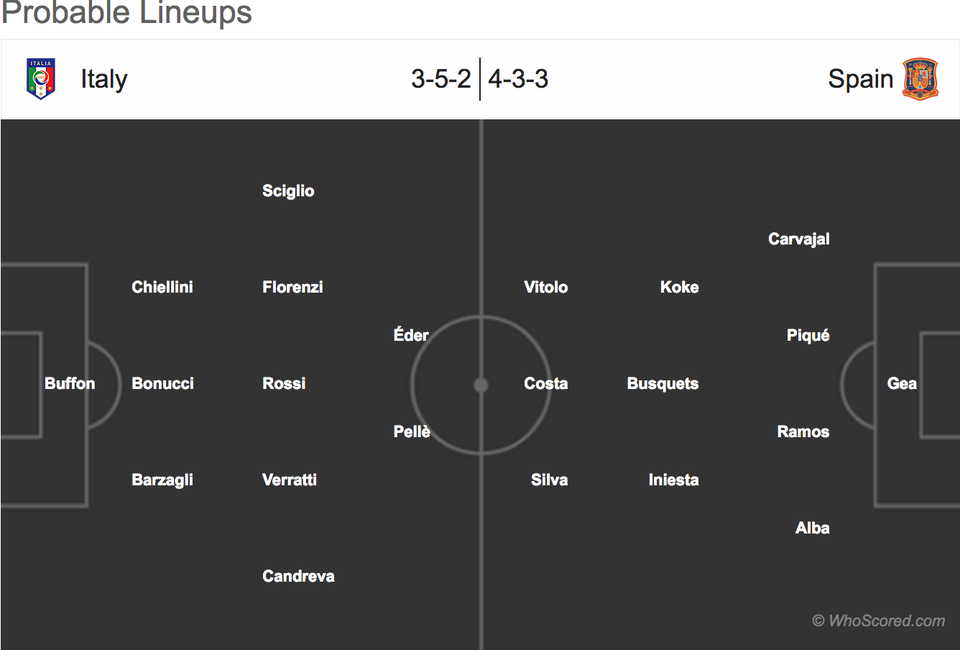This screenshot has height=650, width=960.
Task: Click the Spain team crest icon
Action: click(x=920, y=79)
